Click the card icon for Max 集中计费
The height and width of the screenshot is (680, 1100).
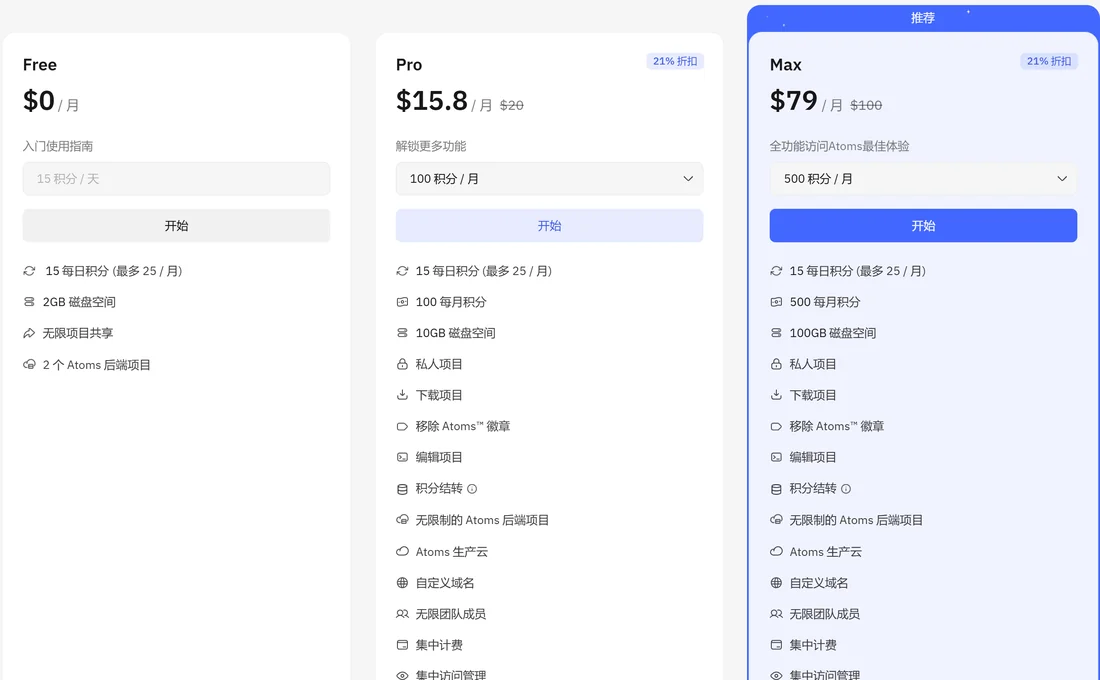(x=776, y=645)
